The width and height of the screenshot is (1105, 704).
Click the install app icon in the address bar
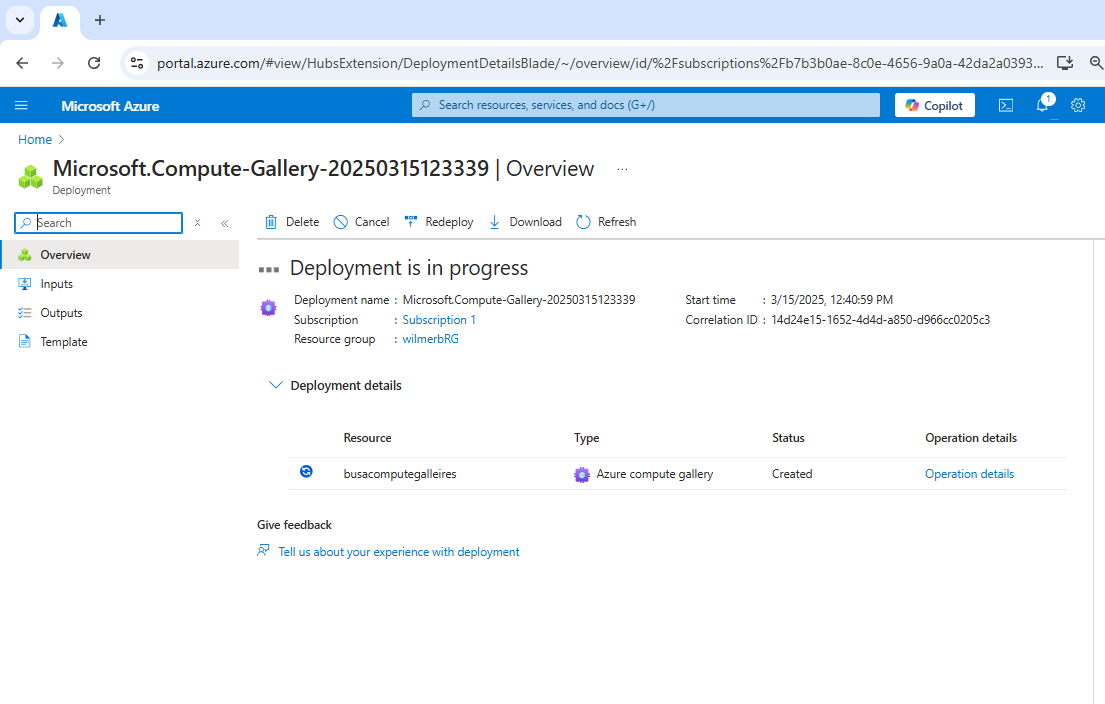1065,63
